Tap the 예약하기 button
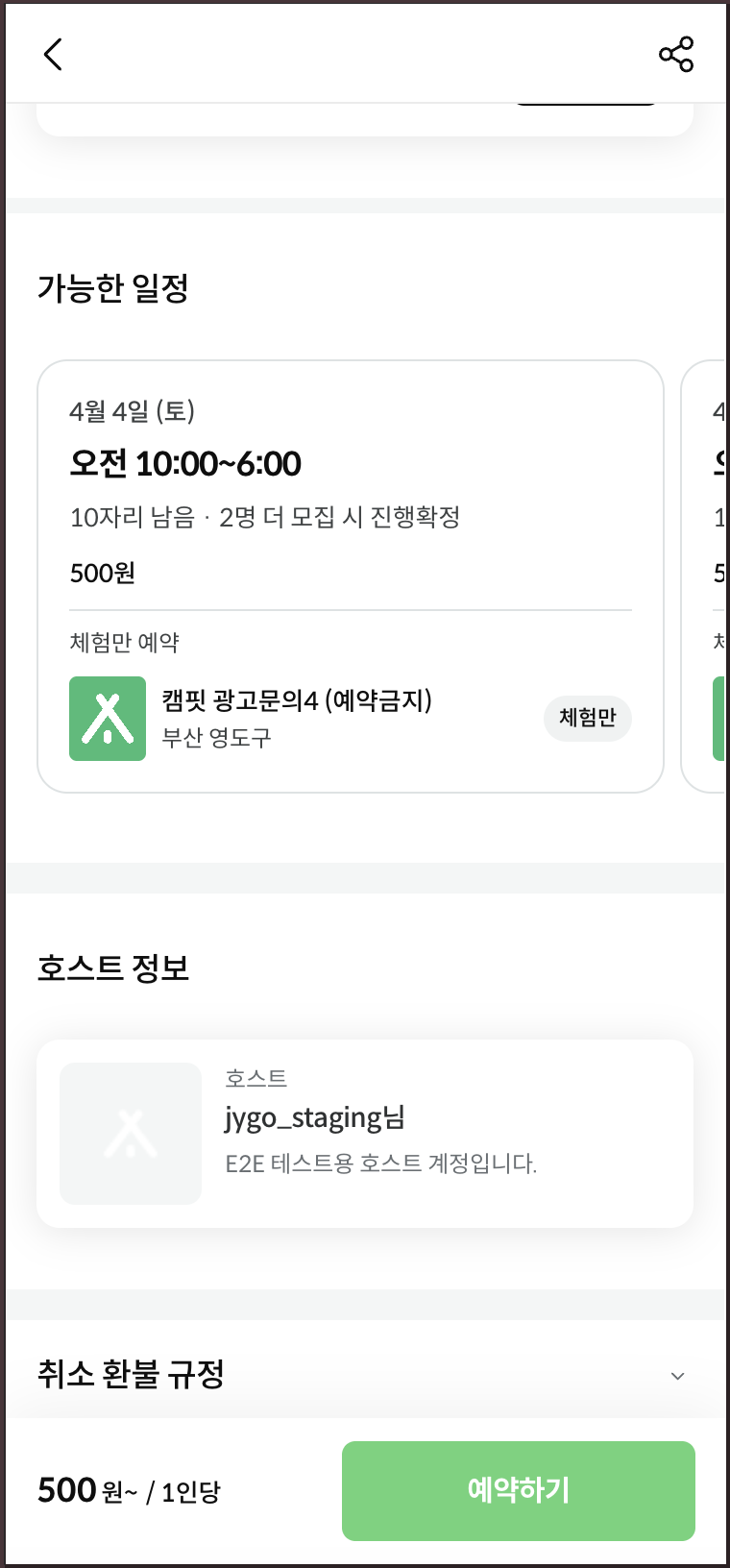Screen dimensions: 730x1568 point(519,1491)
